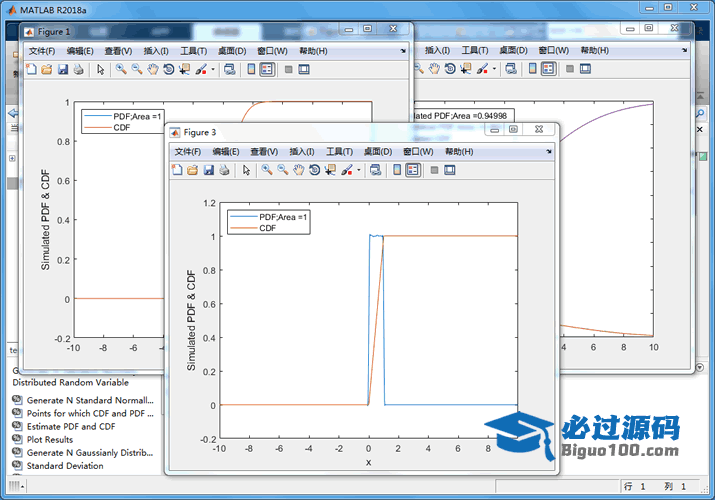Toggle Insert Legend in Figure 3 toolbar

coord(413,170)
